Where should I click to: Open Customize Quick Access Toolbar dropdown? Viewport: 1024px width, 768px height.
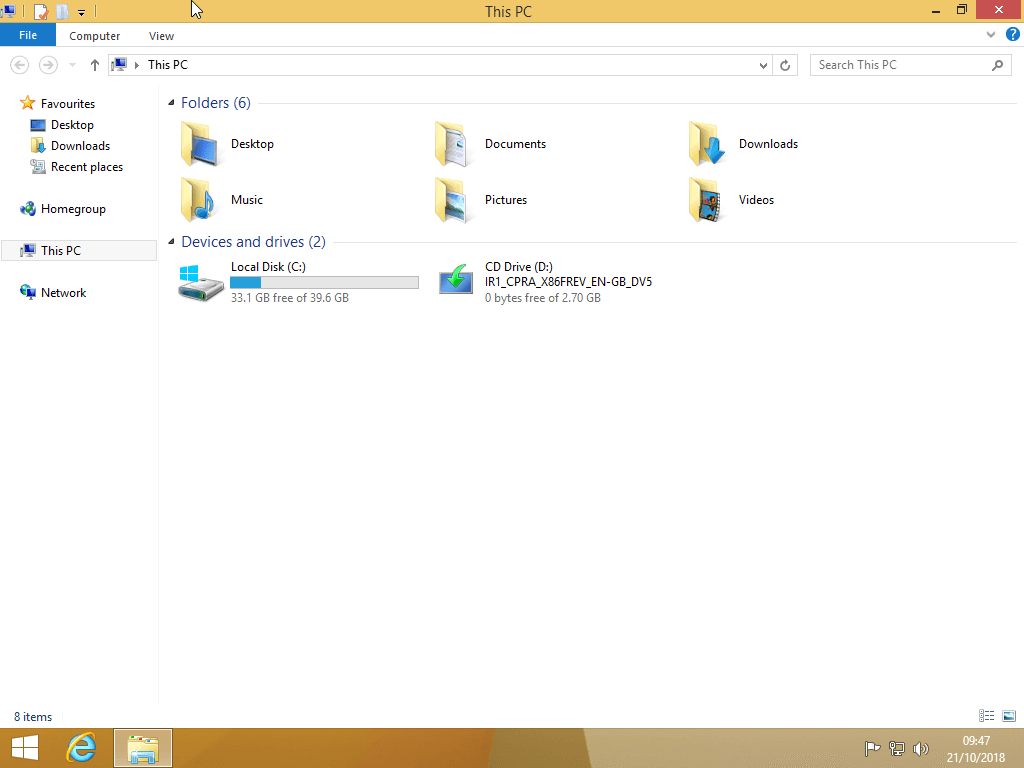[81, 12]
